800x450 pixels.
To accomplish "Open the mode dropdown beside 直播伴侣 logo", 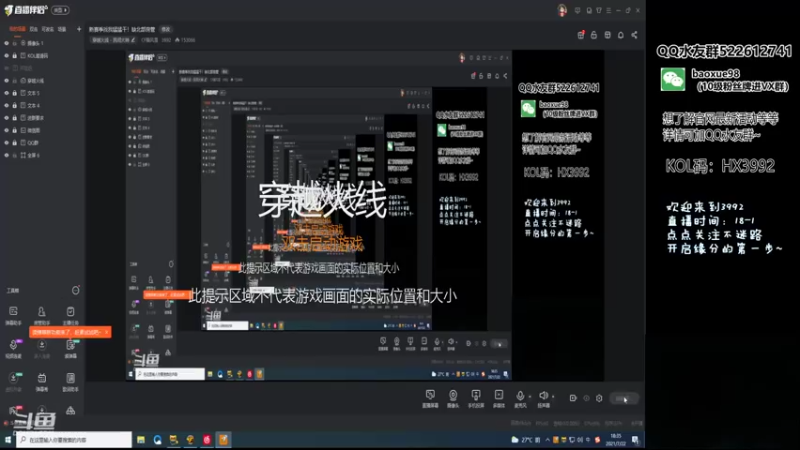I will [60, 10].
